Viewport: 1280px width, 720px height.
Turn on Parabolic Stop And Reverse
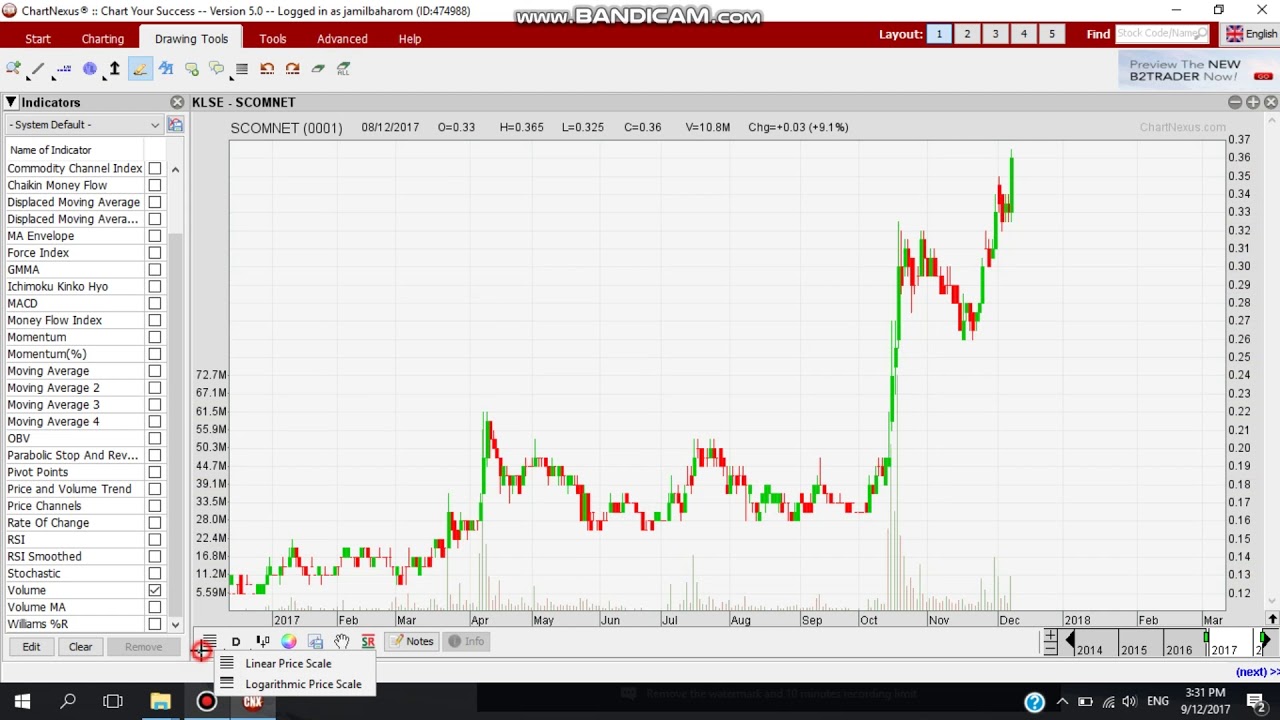(x=155, y=455)
